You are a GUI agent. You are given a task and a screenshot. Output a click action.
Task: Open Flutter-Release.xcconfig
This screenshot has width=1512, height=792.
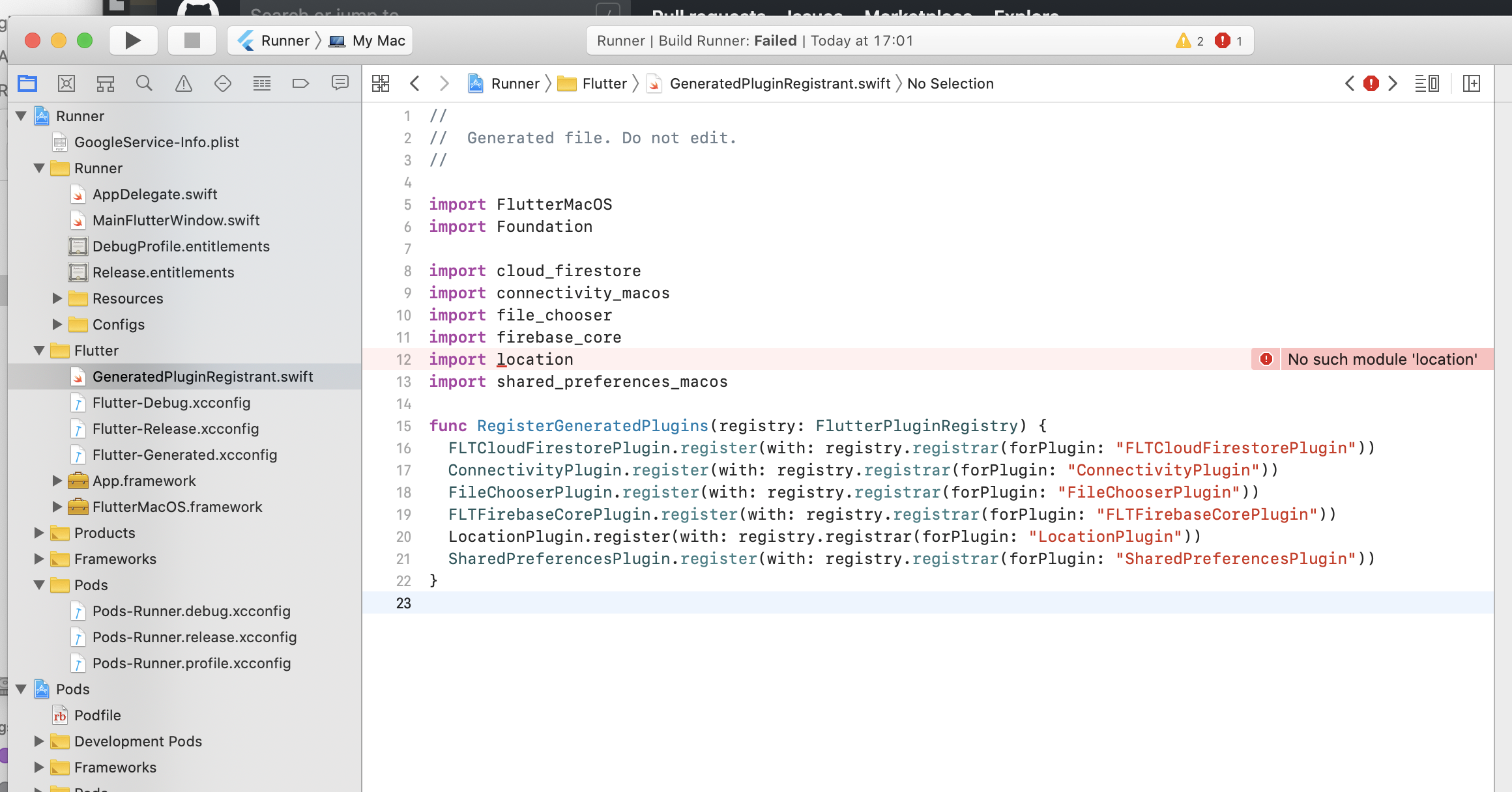tap(175, 429)
